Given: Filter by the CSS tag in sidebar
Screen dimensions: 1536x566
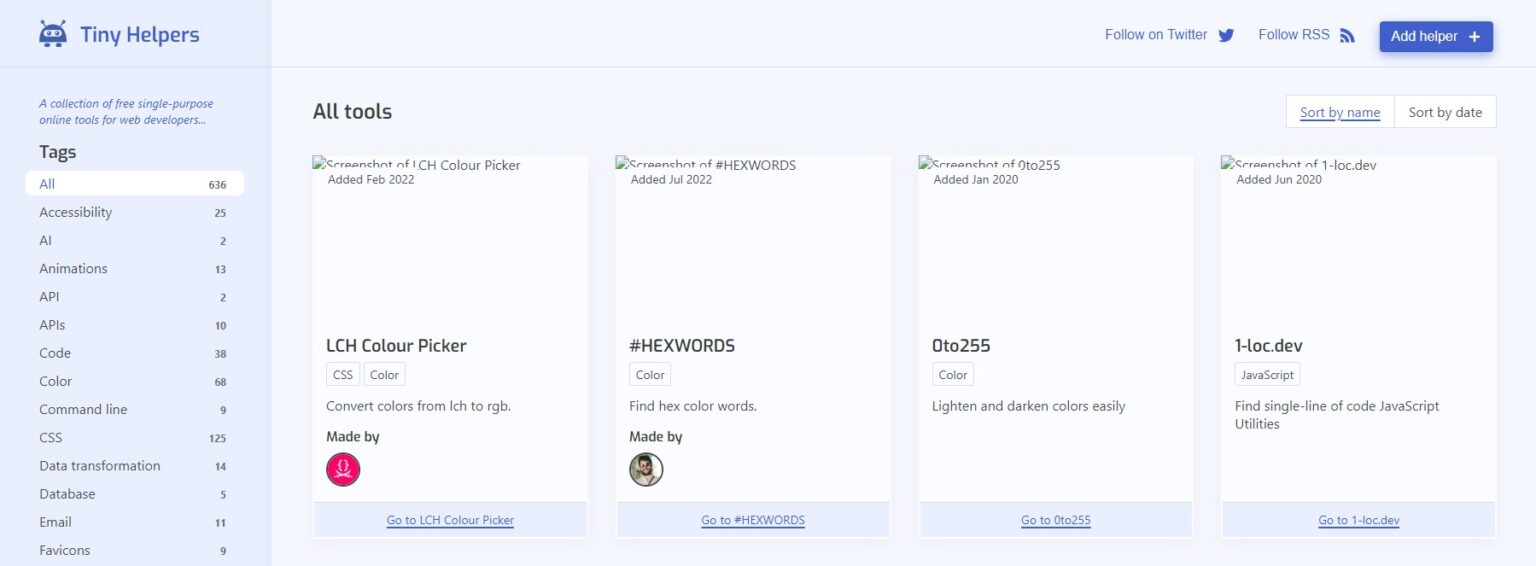Looking at the screenshot, I should (x=51, y=437).
